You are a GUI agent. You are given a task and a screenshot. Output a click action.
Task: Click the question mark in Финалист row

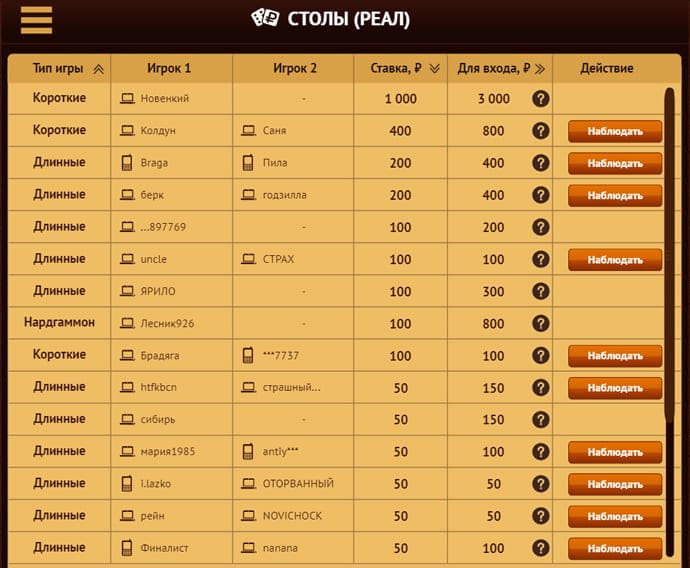point(540,548)
